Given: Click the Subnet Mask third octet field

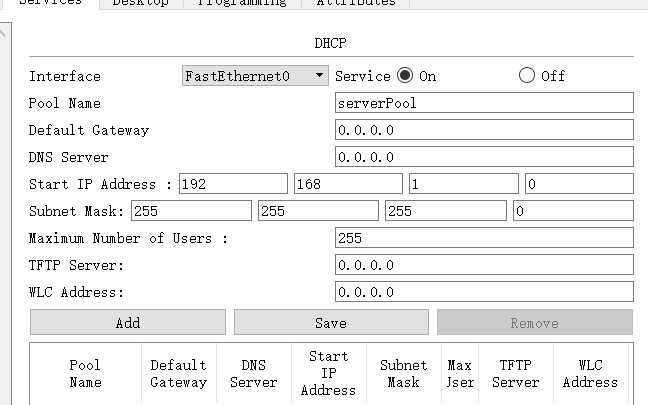Looking at the screenshot, I should pos(446,211).
